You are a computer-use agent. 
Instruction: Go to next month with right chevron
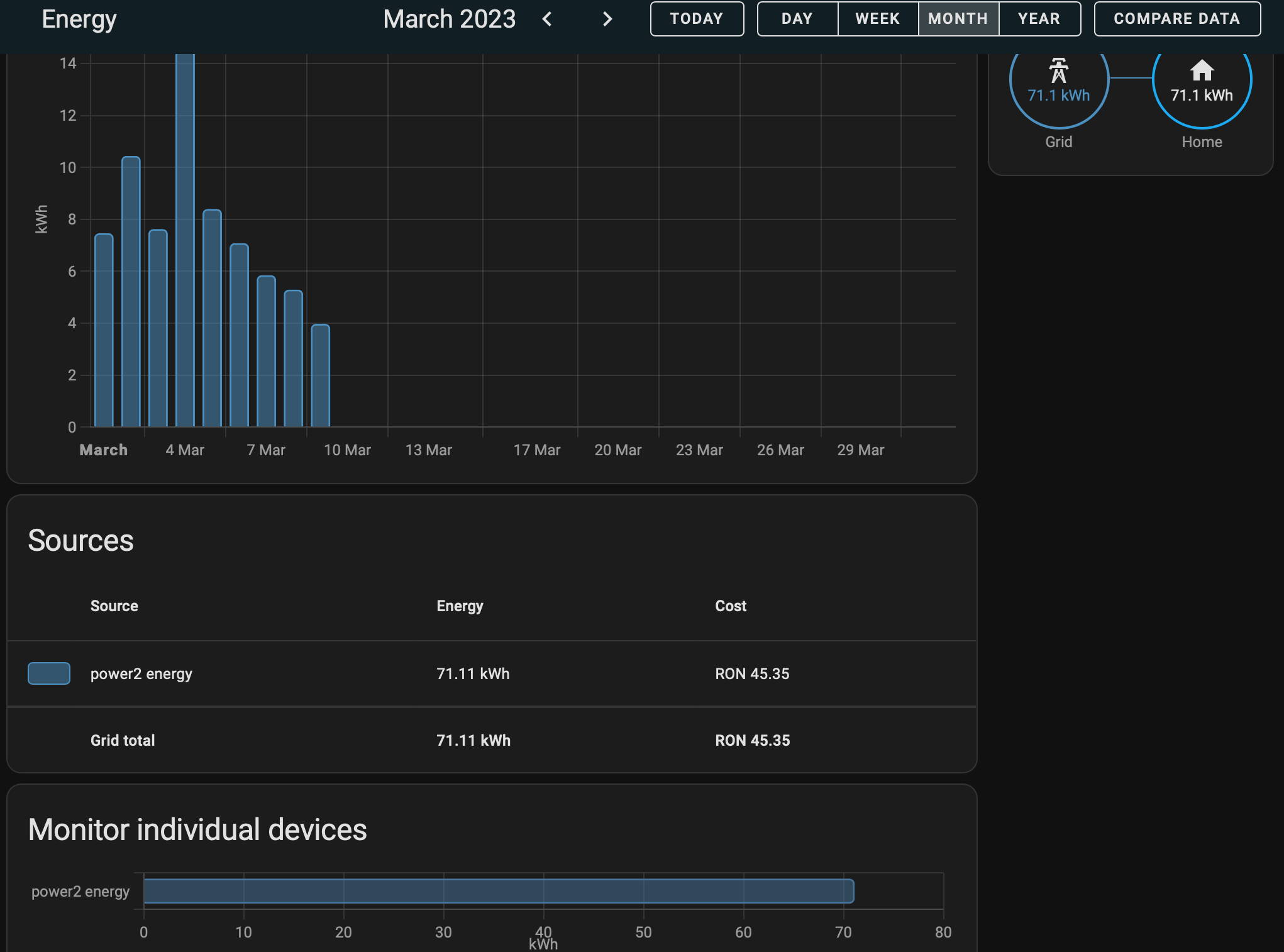click(607, 19)
